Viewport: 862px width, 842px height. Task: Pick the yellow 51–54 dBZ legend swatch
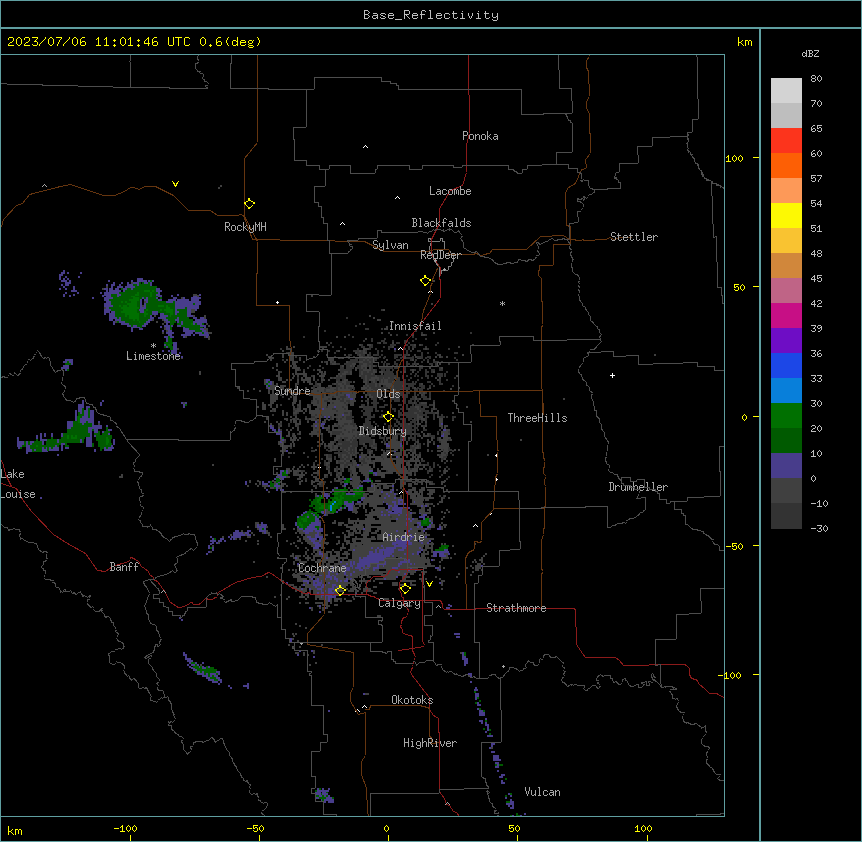point(786,216)
